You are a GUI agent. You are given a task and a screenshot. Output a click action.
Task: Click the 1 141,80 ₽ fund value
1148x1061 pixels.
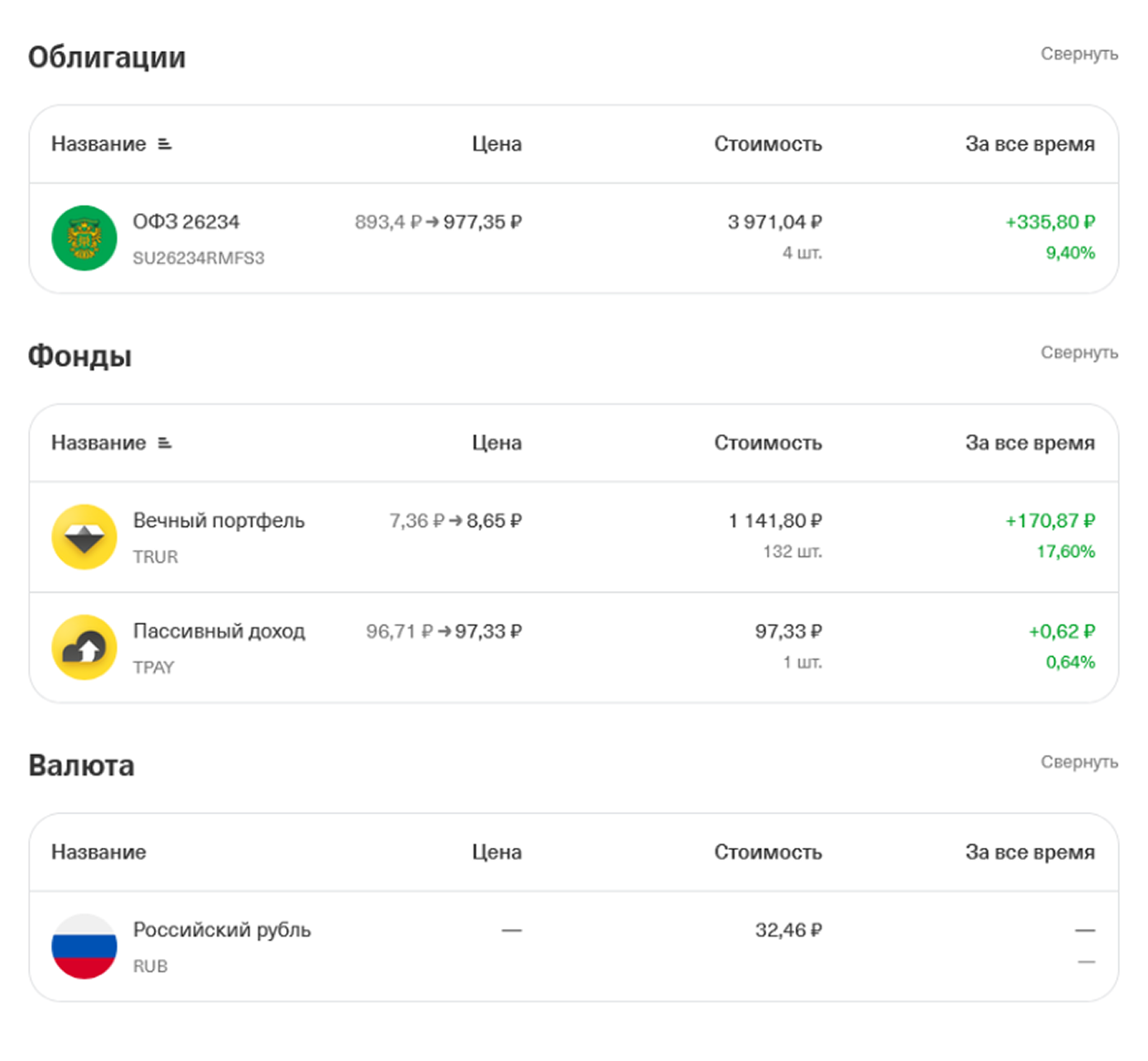tap(774, 521)
